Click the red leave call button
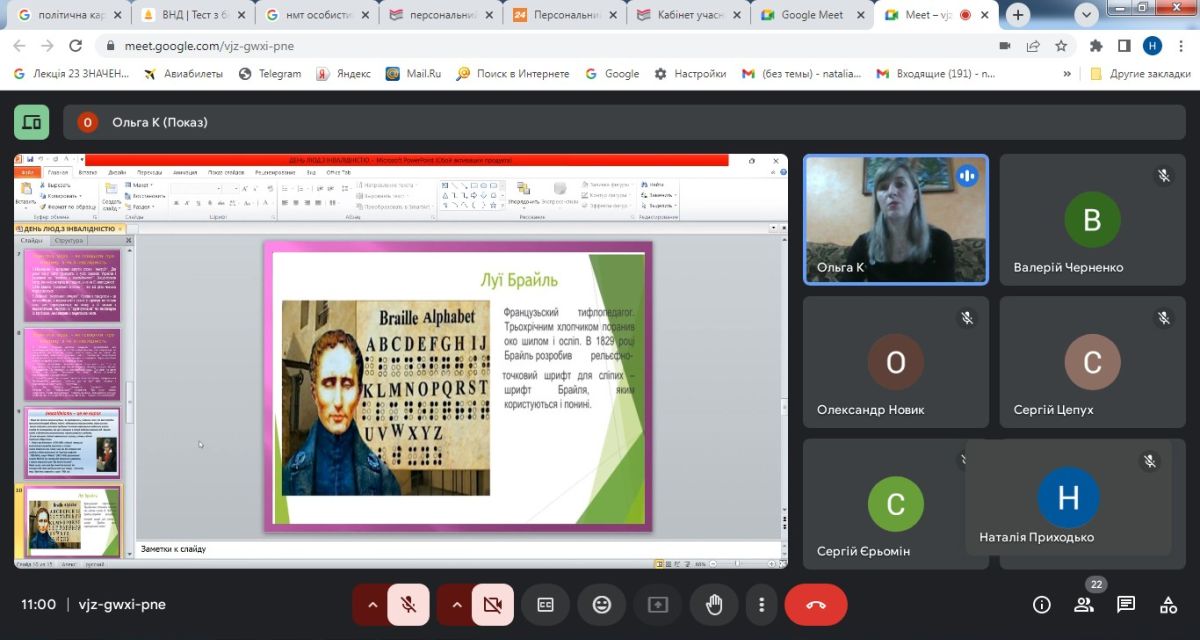This screenshot has width=1200, height=640. (815, 605)
